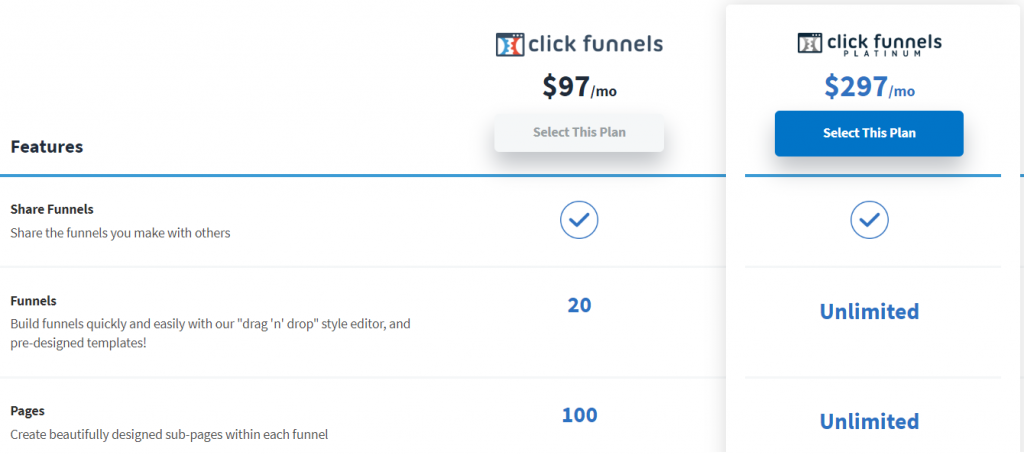Click the 100 pages value
Viewport: 1024px width, 455px height.
click(x=579, y=415)
